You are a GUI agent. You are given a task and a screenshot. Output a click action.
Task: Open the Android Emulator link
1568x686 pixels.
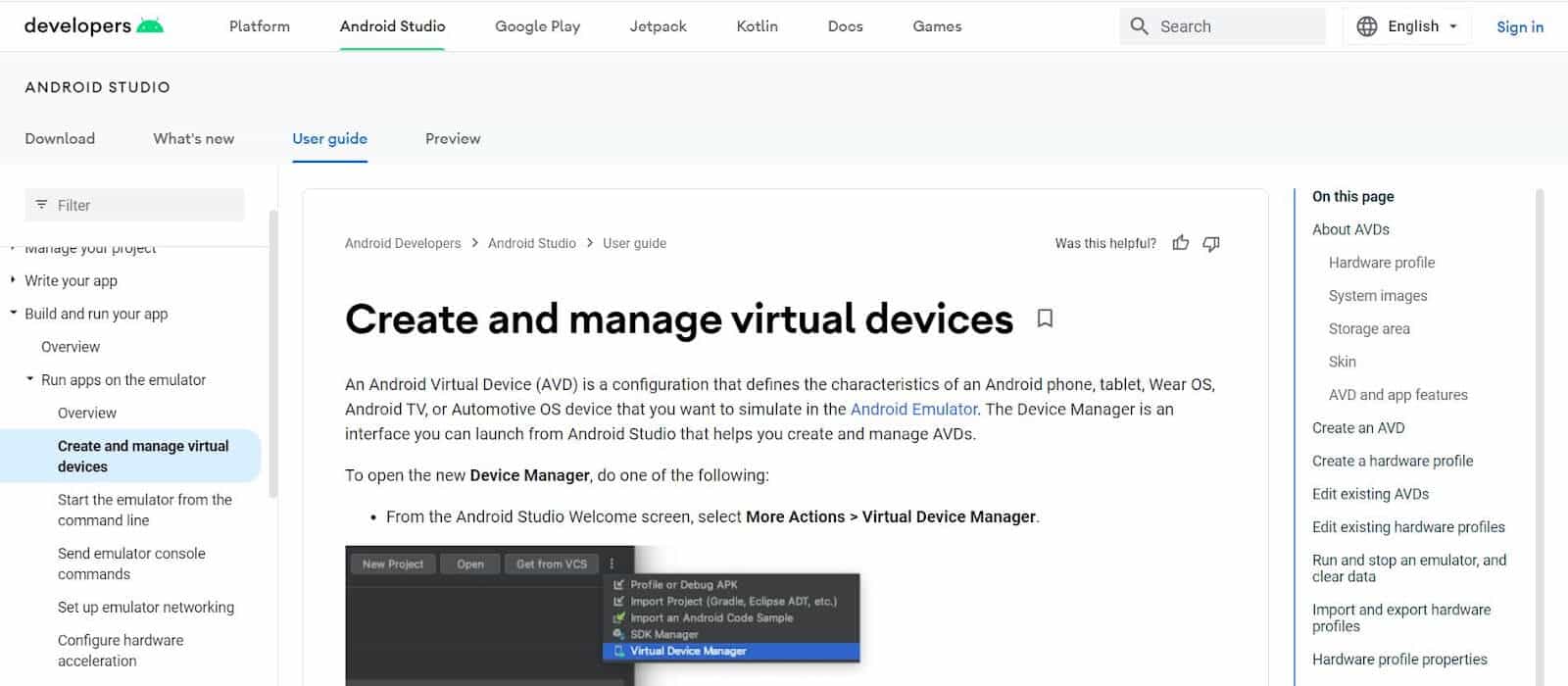[x=913, y=410]
